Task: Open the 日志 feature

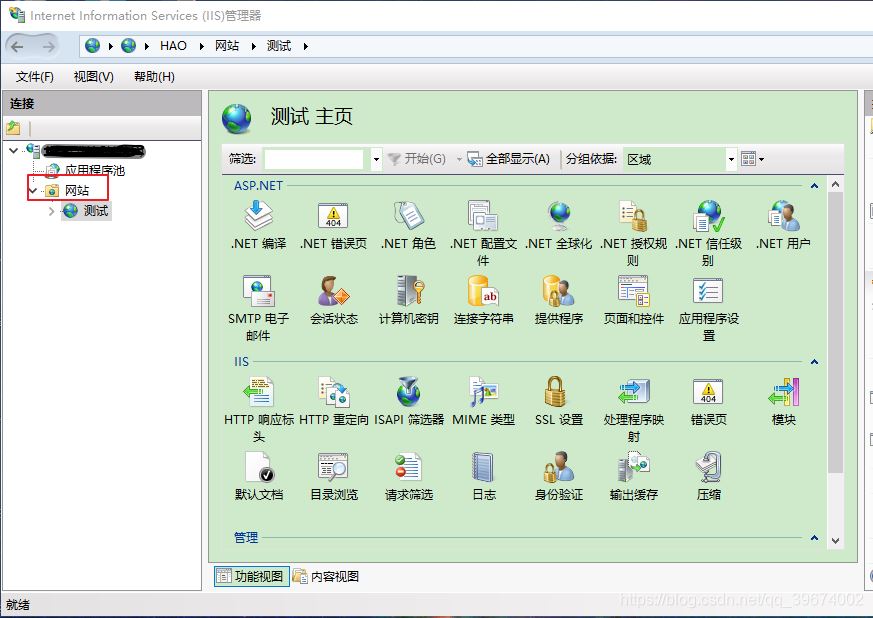Action: tap(483, 476)
